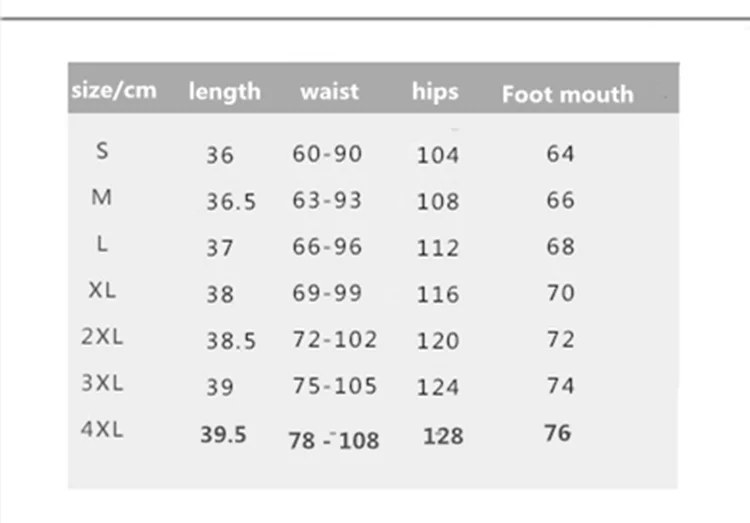750x523 pixels.
Task: Select the 4XL size row label
Action: point(102,429)
